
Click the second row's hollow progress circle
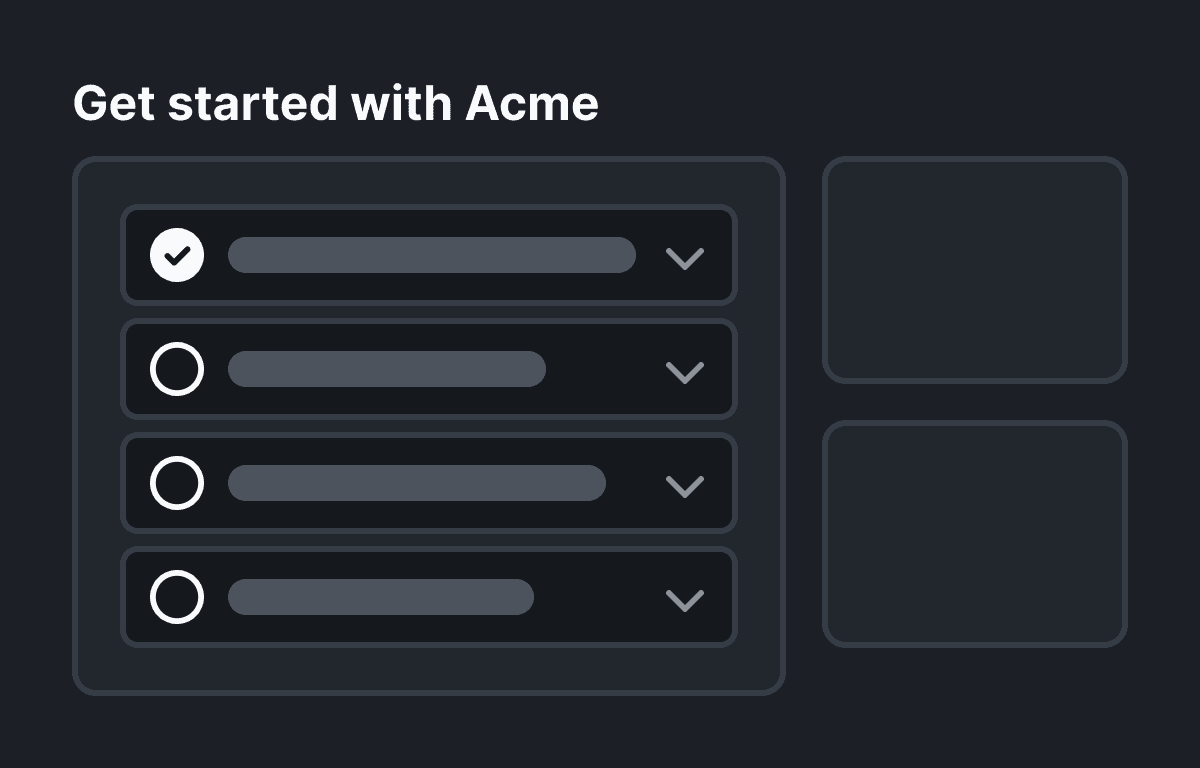[178, 369]
